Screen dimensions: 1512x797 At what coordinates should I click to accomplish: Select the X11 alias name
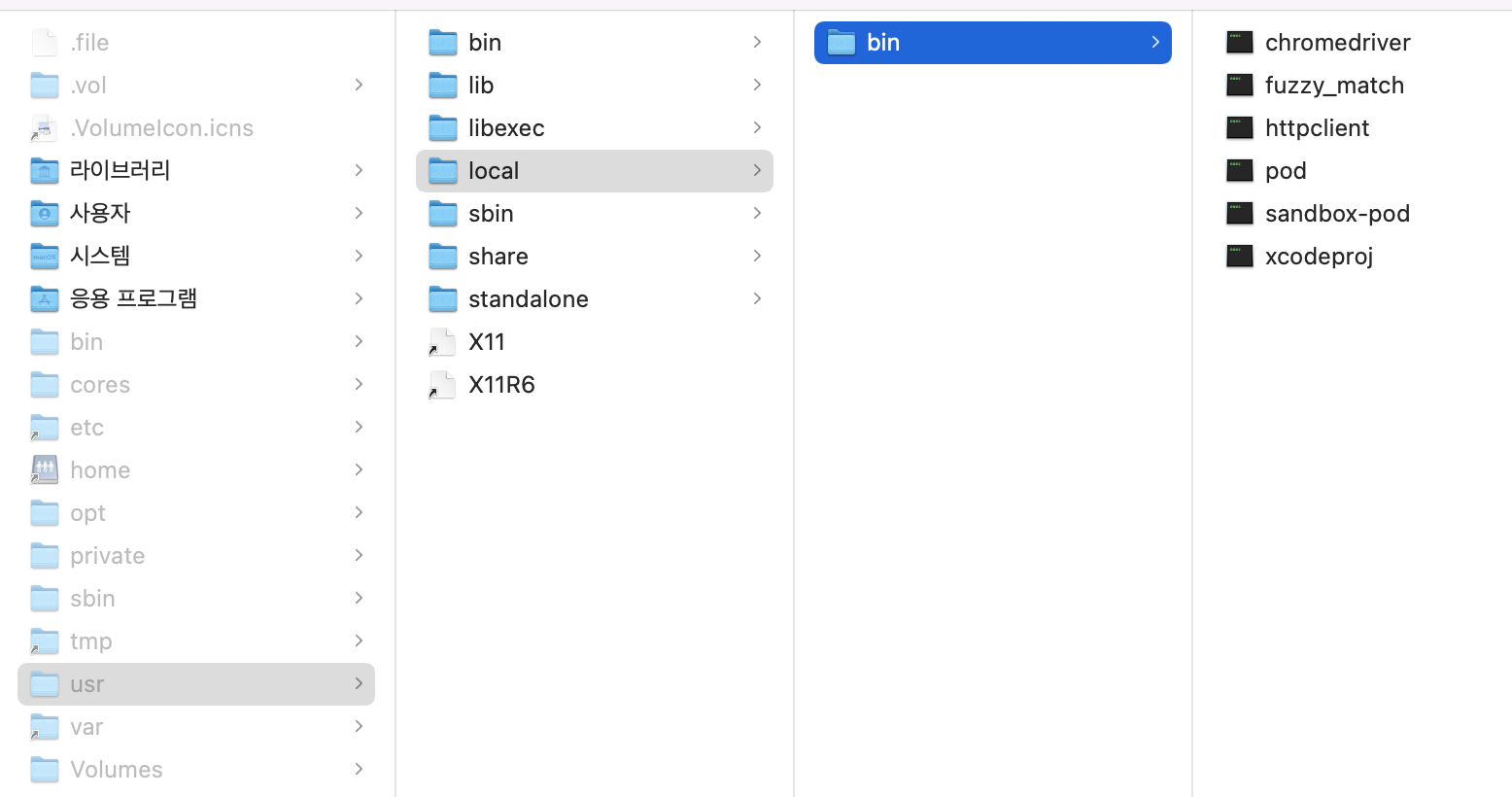coord(487,342)
